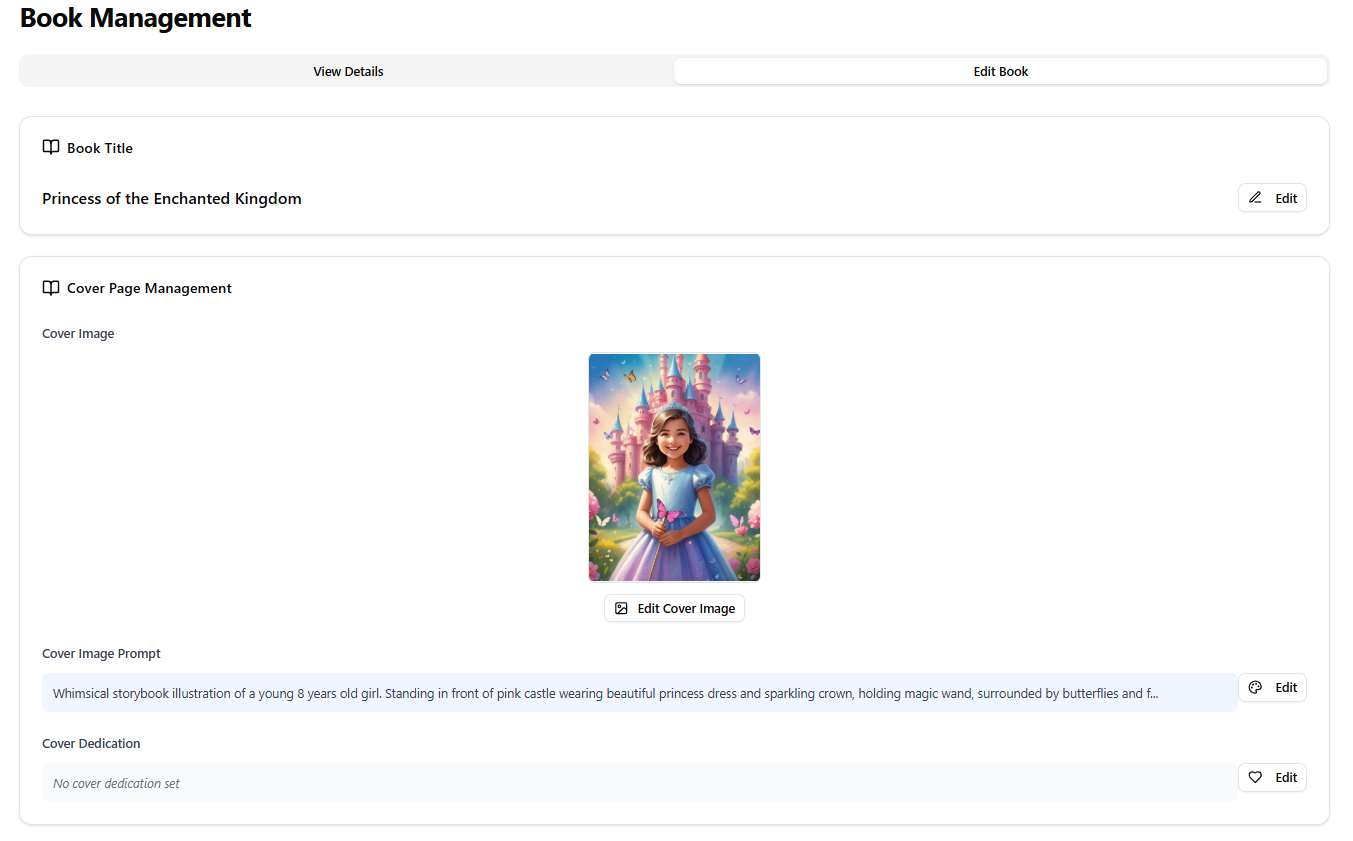Click the Cover Page Management section heading

pos(149,288)
